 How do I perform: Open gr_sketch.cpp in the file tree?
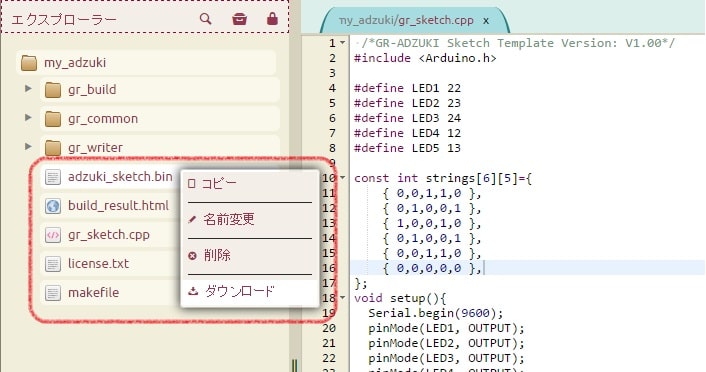tap(109, 235)
